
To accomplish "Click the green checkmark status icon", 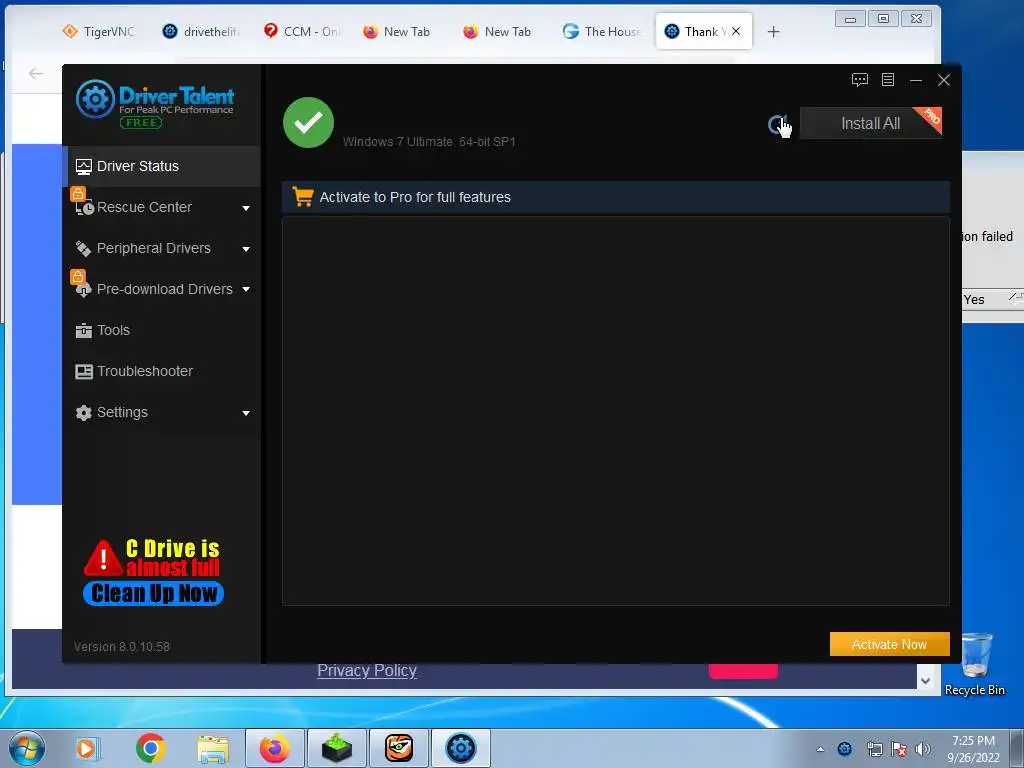I will (308, 123).
